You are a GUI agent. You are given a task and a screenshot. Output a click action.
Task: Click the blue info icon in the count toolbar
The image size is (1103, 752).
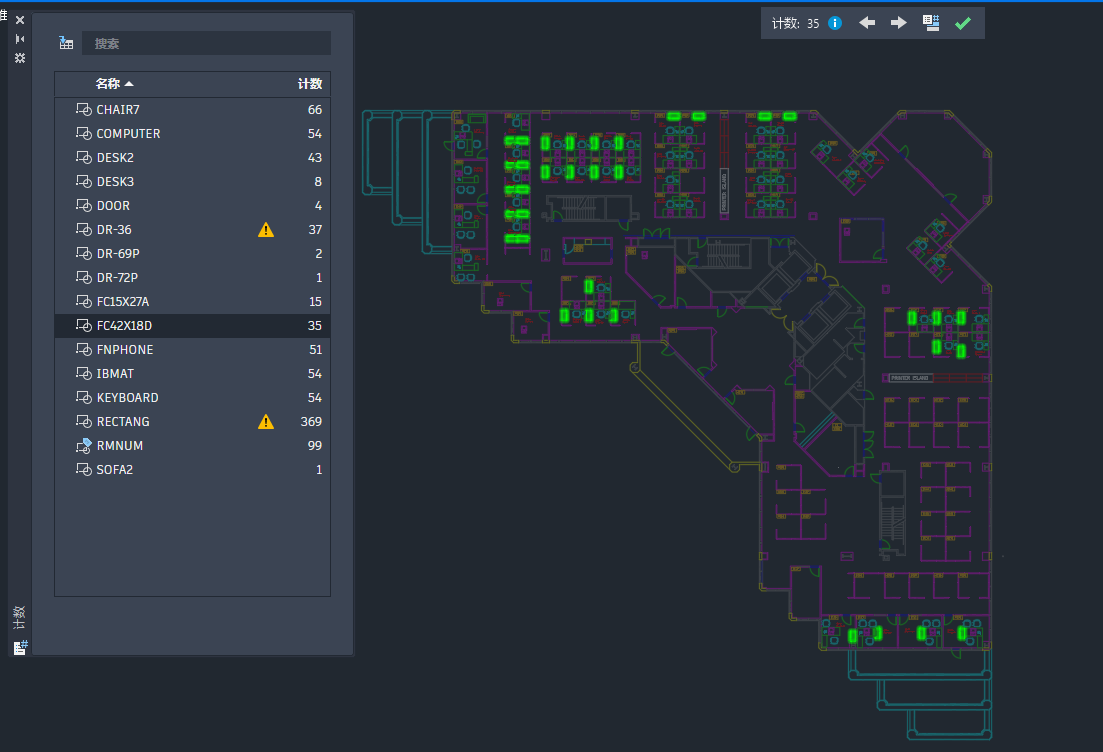835,23
